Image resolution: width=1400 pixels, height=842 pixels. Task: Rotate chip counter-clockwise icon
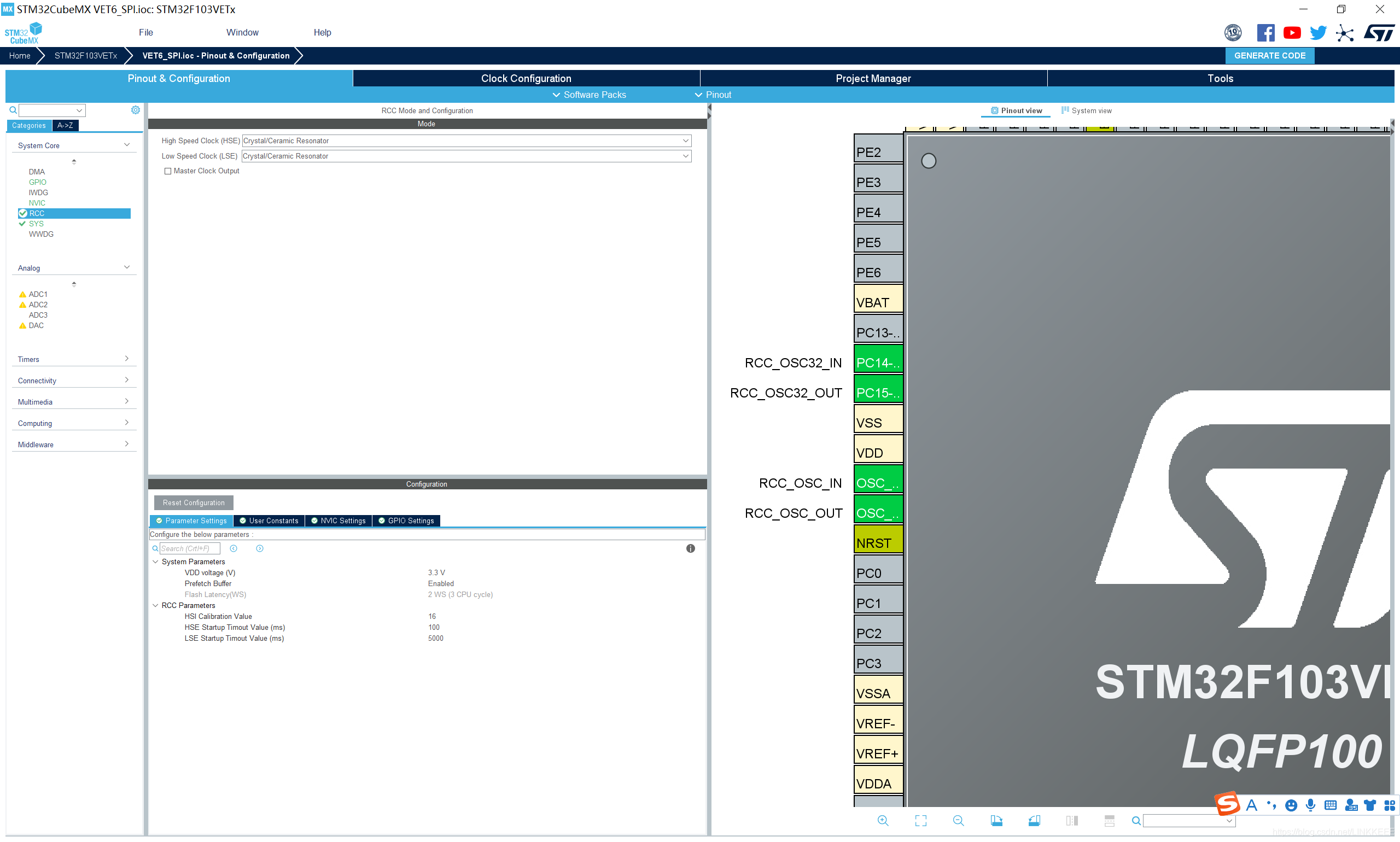1034,821
